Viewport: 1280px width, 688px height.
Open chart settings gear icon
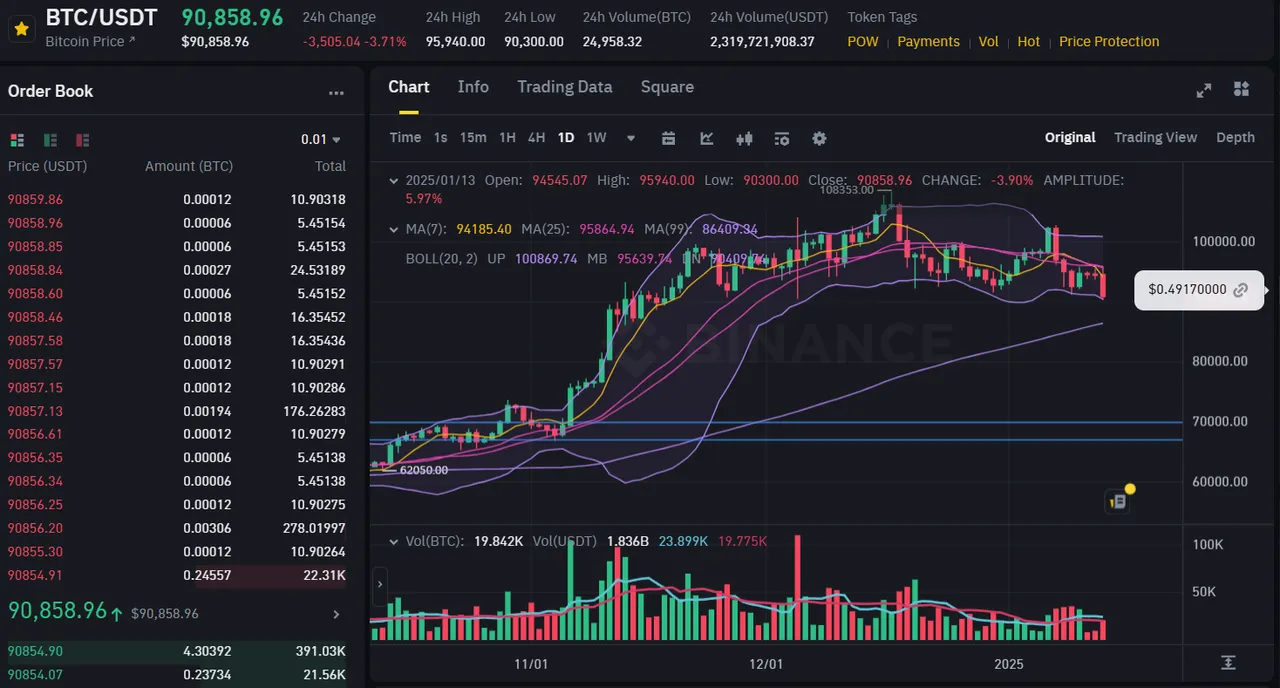tap(819, 138)
